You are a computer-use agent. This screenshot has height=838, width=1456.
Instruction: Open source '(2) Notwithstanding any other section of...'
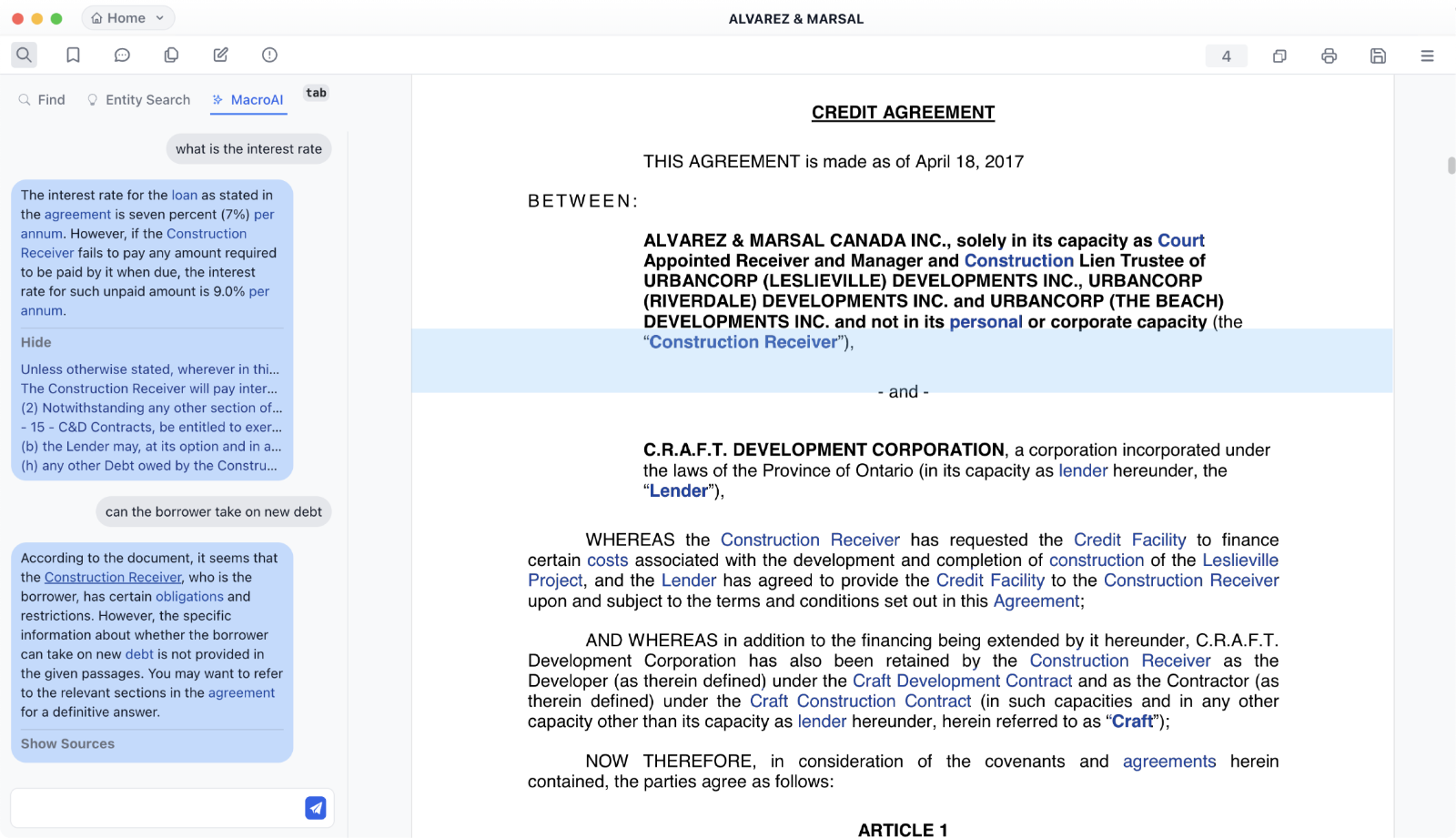tap(152, 408)
